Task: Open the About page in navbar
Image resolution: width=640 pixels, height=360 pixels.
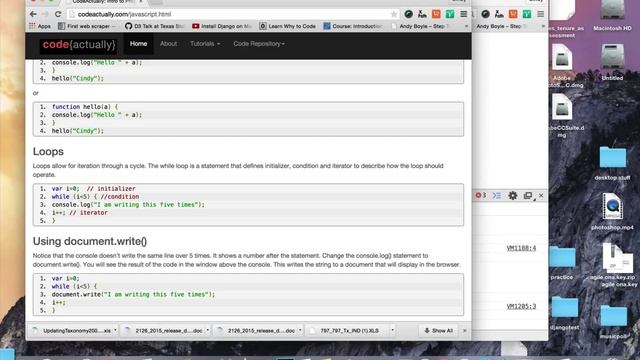Action: (x=168, y=44)
